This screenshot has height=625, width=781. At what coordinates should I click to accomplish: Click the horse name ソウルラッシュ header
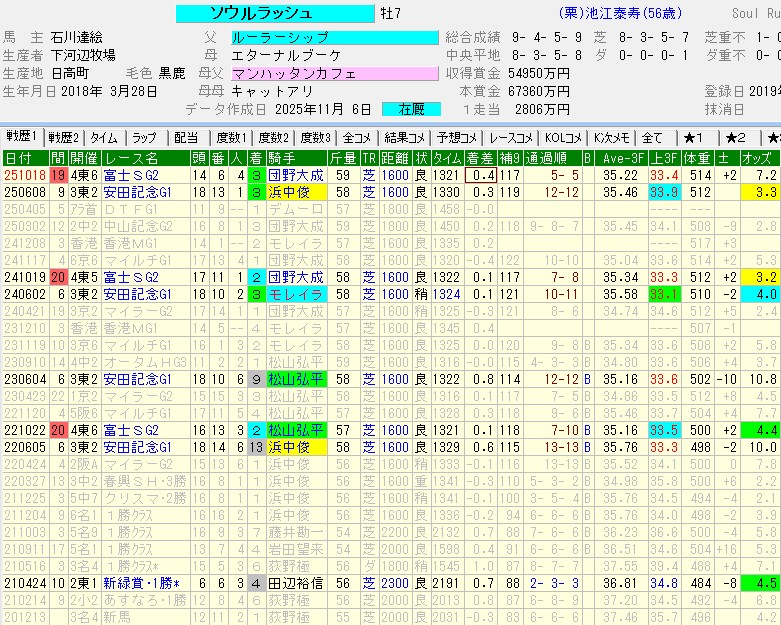tap(261, 13)
